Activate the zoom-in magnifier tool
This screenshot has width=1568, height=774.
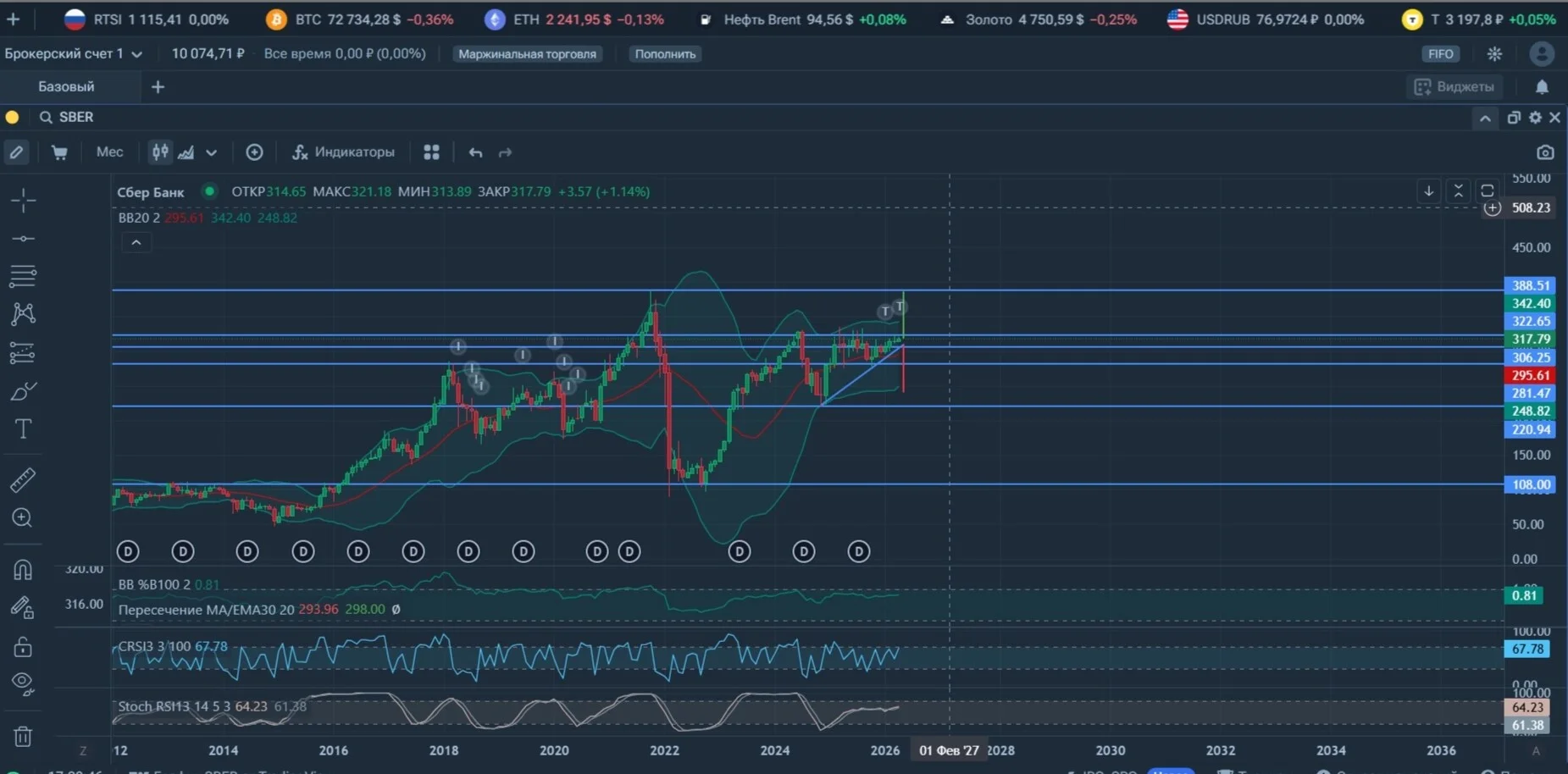tap(23, 518)
